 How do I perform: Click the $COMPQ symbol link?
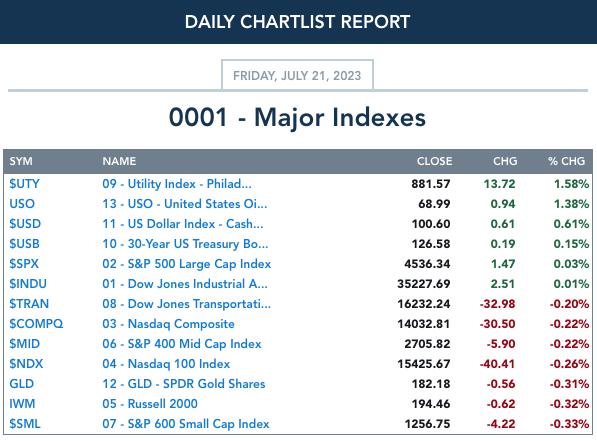point(36,324)
